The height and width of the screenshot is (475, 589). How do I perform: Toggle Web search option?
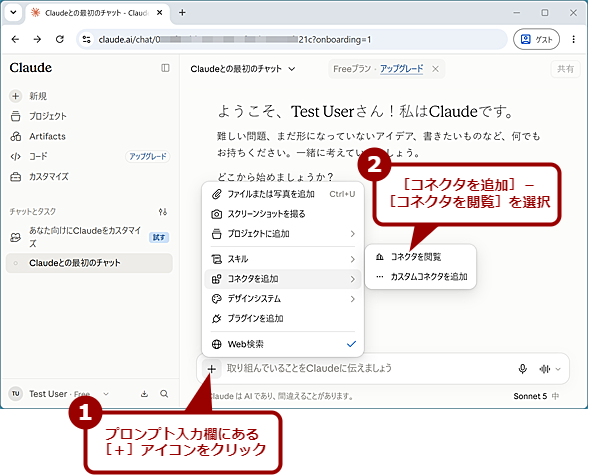click(283, 344)
